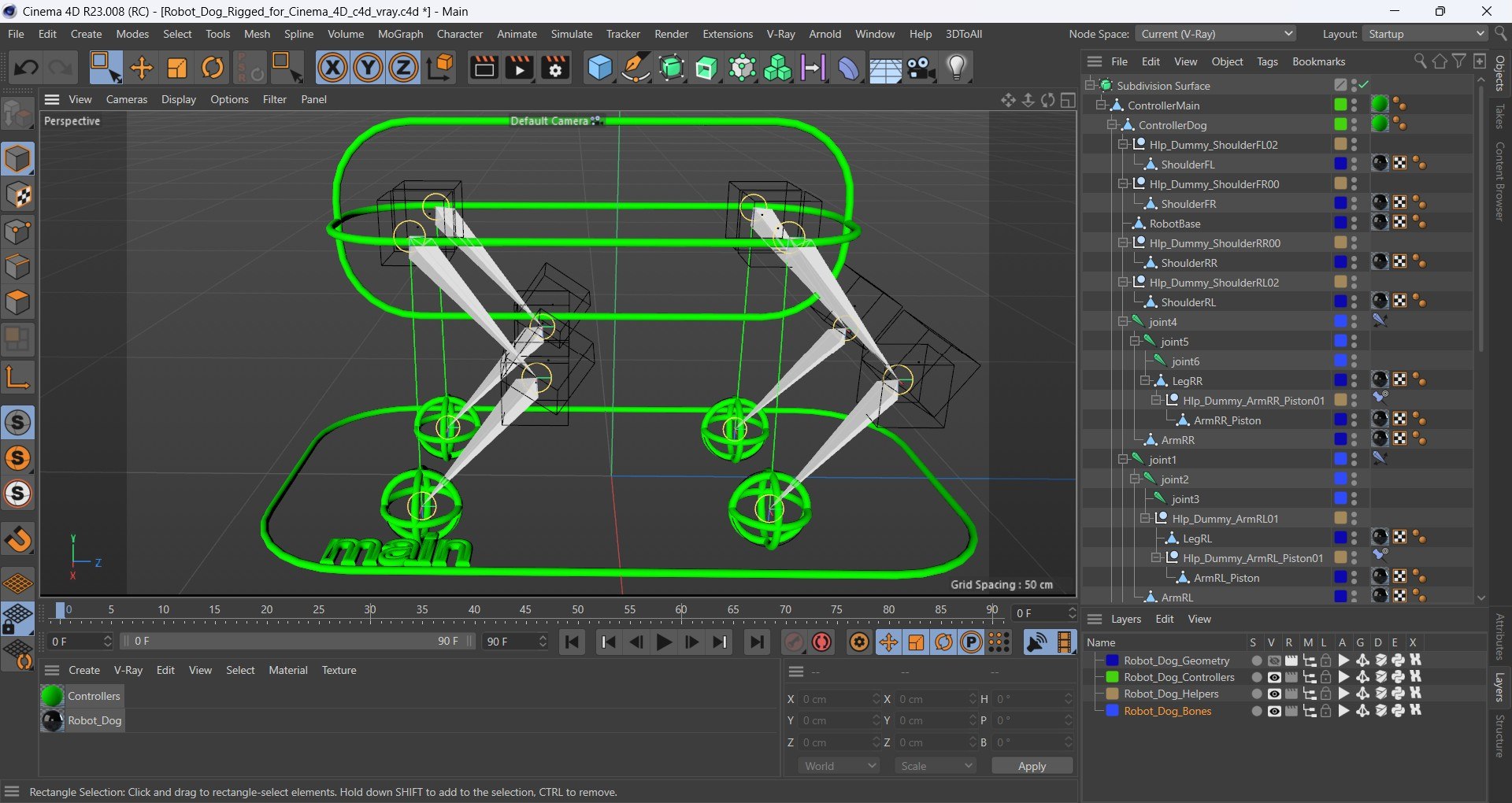Open the Simulate menu
This screenshot has height=803, width=1512.
(x=572, y=34)
